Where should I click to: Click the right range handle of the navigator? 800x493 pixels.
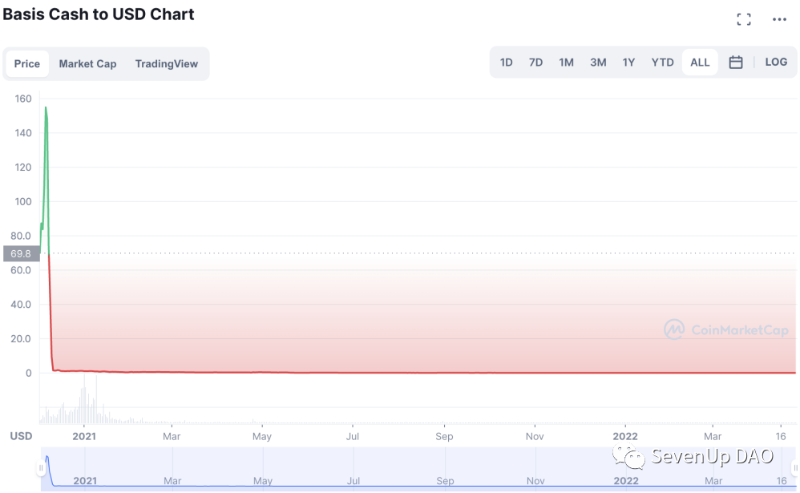pyautogui.click(x=795, y=467)
